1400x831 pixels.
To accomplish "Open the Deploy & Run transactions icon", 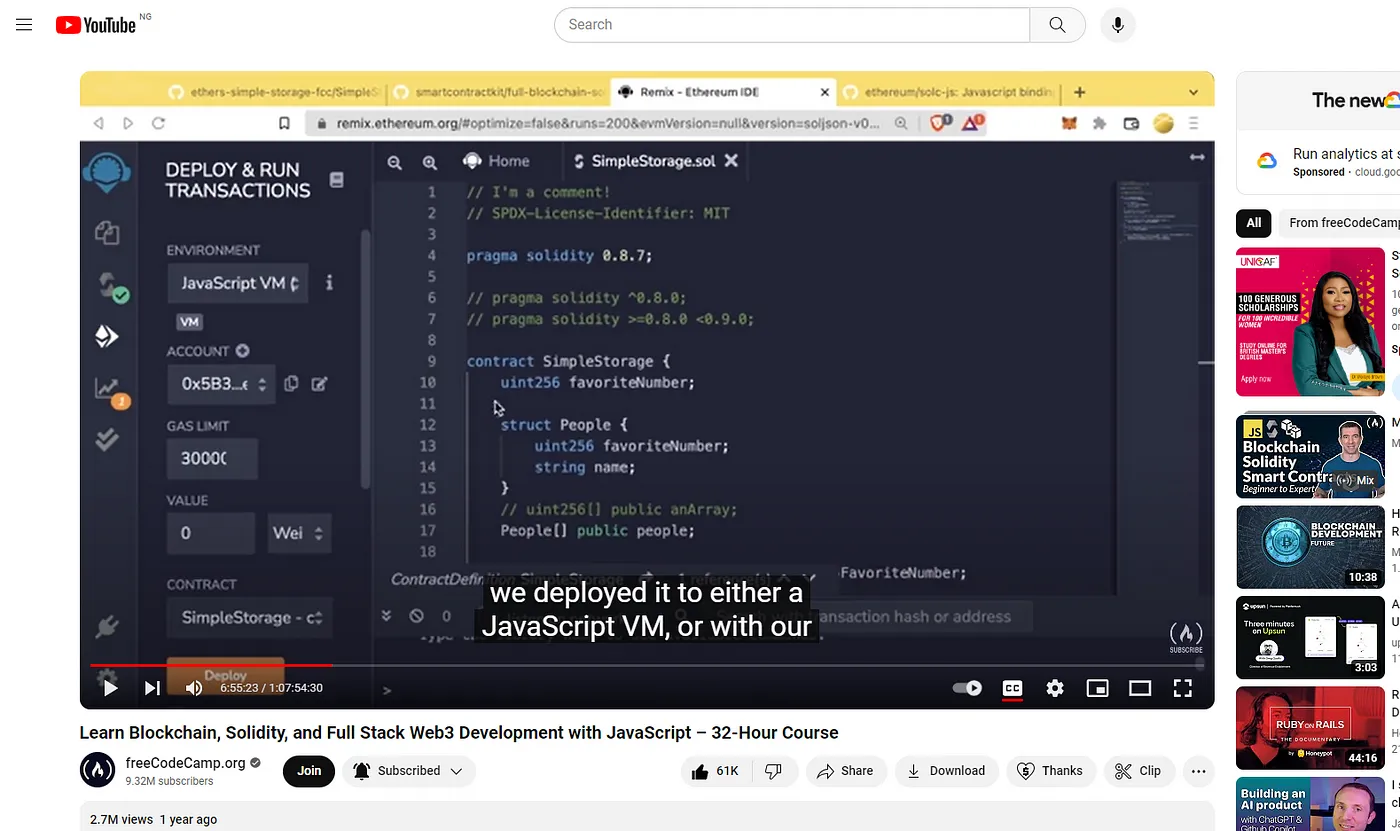I will tap(107, 336).
